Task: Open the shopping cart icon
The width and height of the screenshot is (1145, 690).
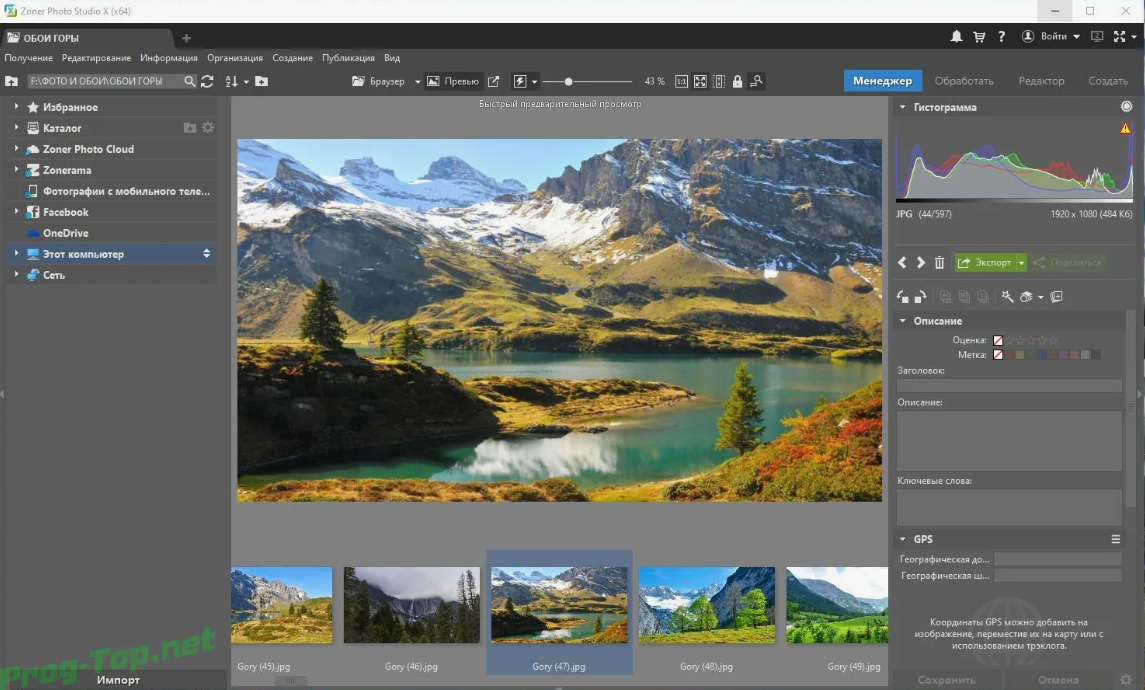Action: coord(979,37)
